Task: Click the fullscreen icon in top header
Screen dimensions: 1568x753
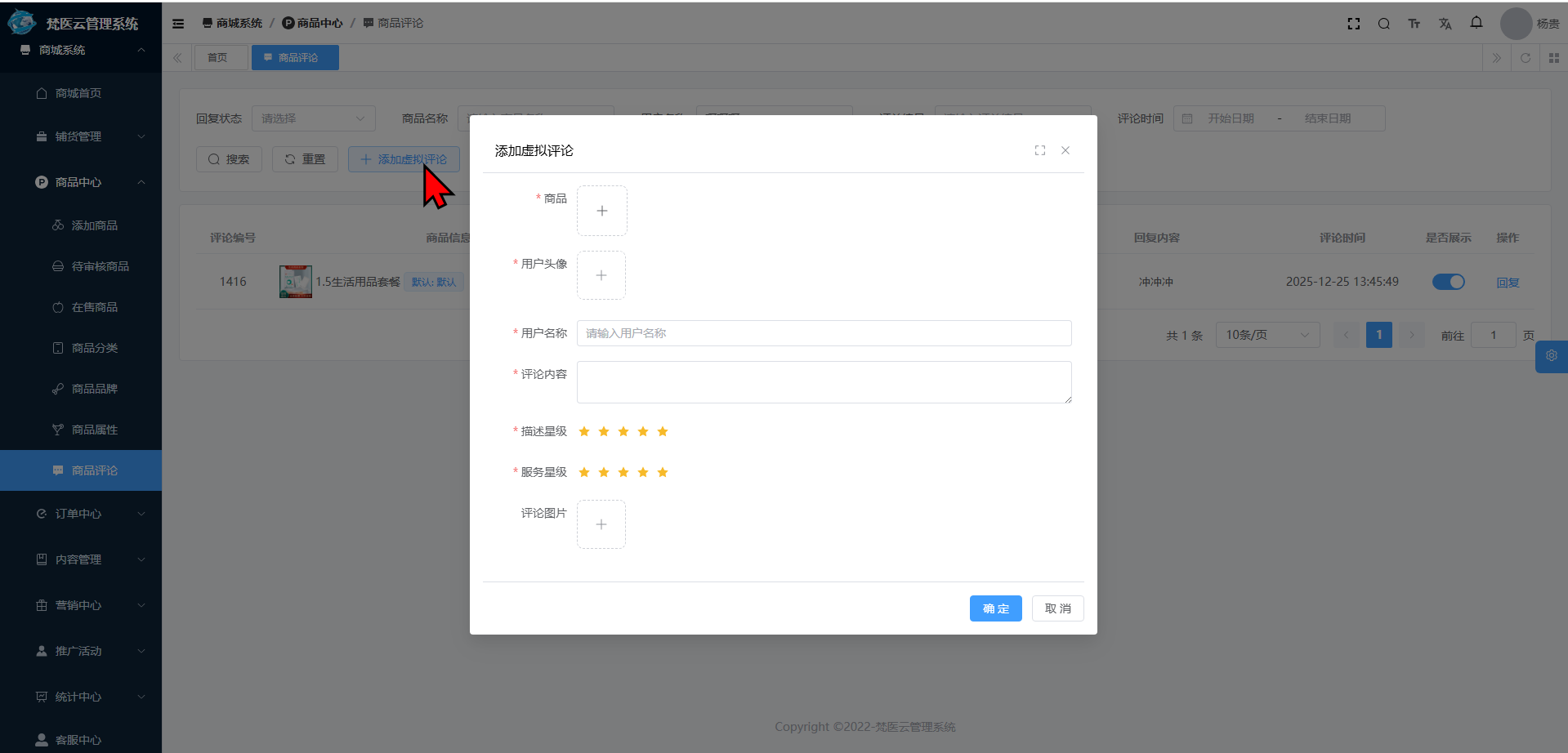Action: pos(1354,24)
